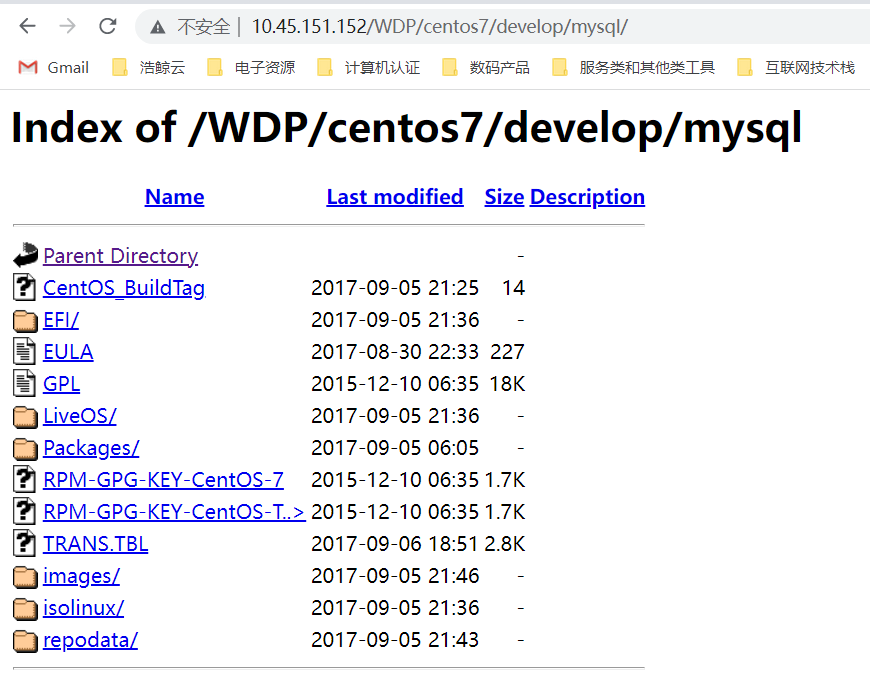870x686 pixels.
Task: Open the 计算机认证 bookmark folder
Action: click(x=368, y=68)
